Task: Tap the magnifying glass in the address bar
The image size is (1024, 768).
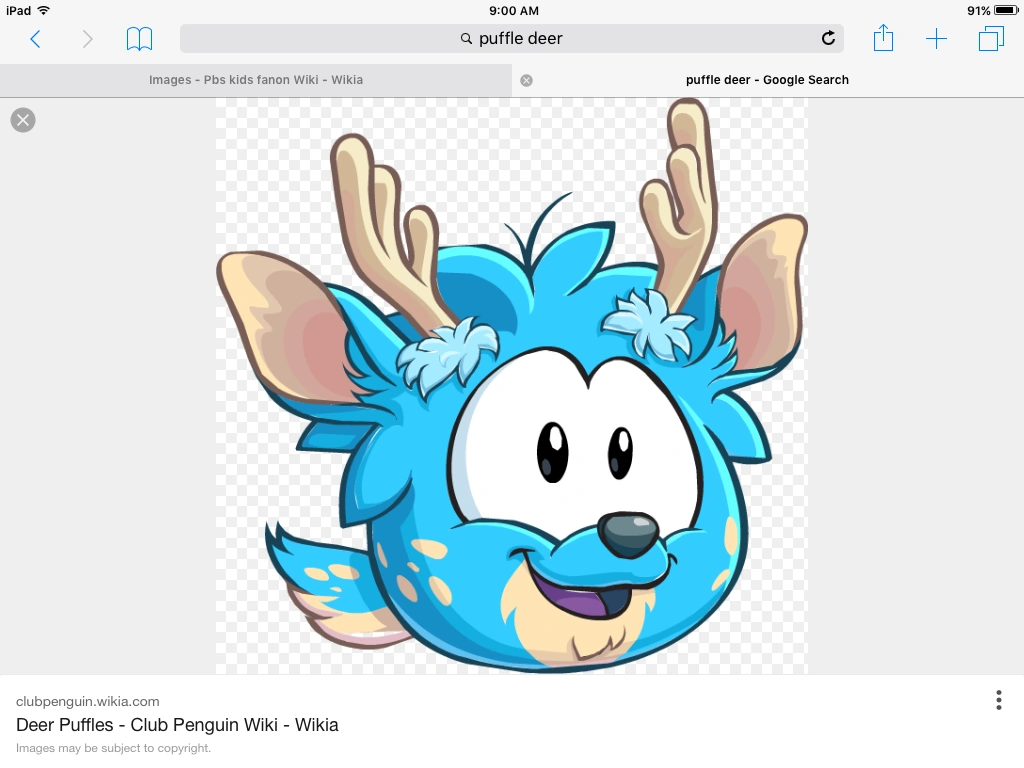Action: [466, 38]
